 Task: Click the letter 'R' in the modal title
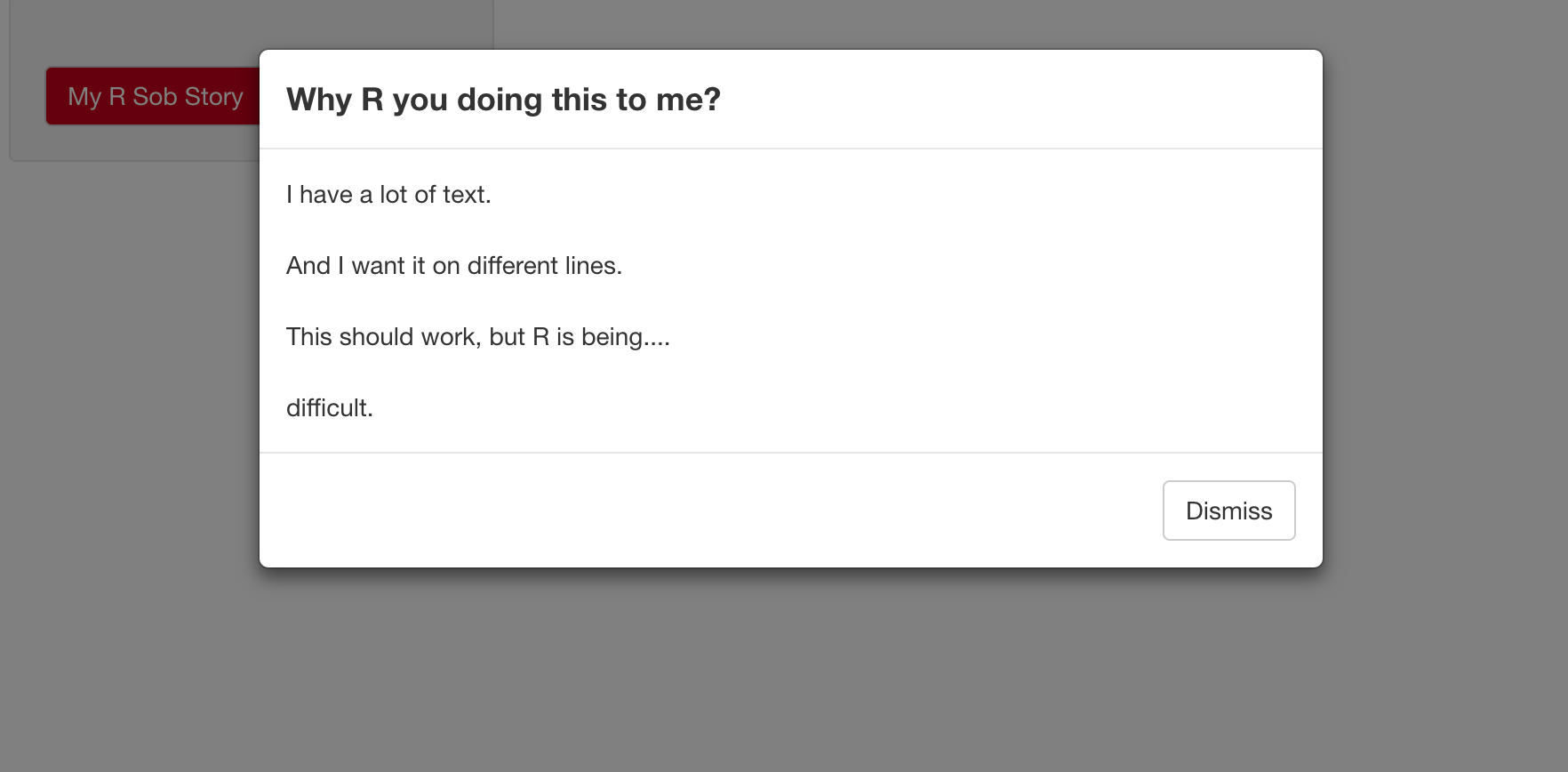click(x=372, y=100)
